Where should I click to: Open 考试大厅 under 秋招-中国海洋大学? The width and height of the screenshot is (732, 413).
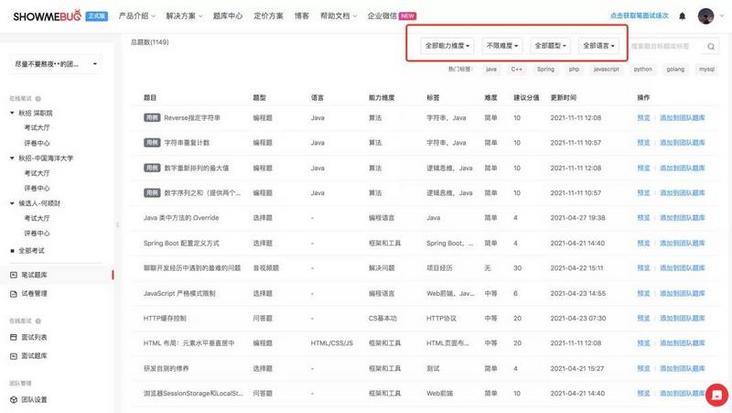[37, 173]
